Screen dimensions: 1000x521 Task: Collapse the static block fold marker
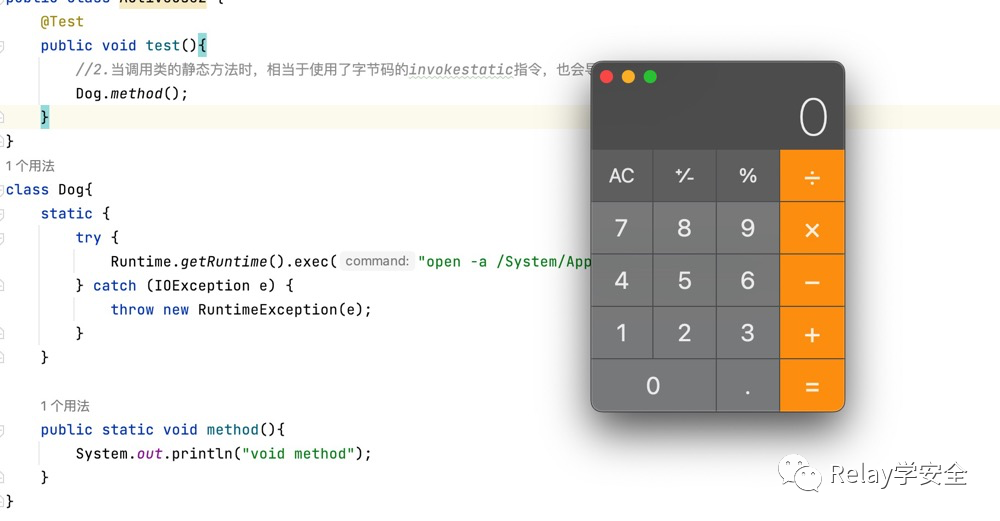[x=2, y=214]
